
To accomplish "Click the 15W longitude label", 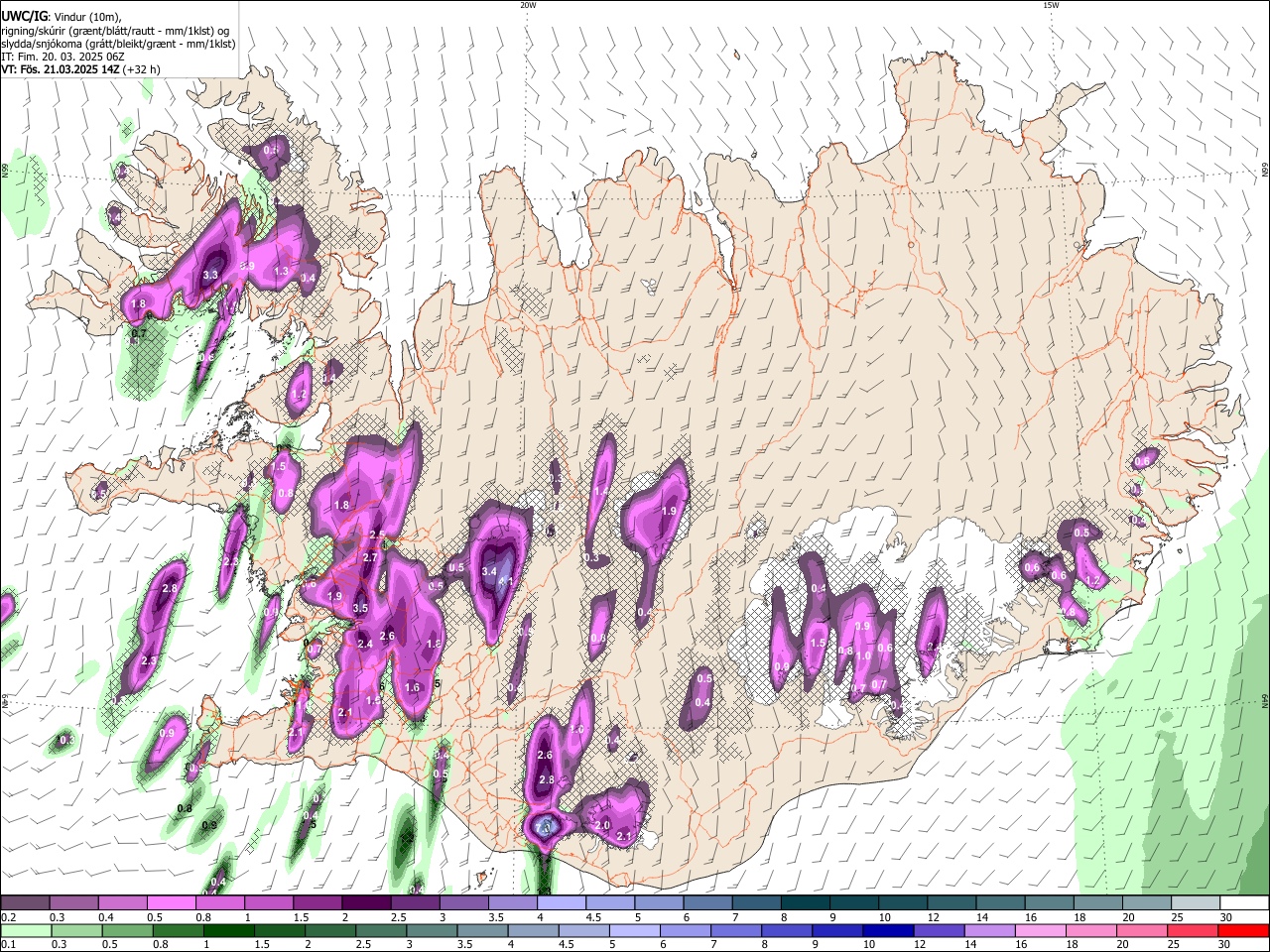I will click(1050, 5).
